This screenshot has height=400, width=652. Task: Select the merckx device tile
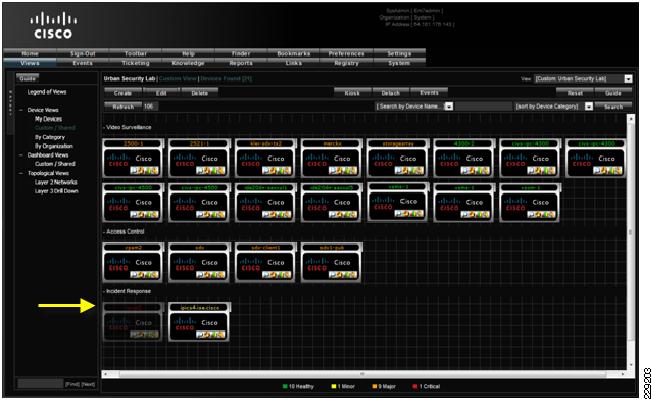coord(331,158)
